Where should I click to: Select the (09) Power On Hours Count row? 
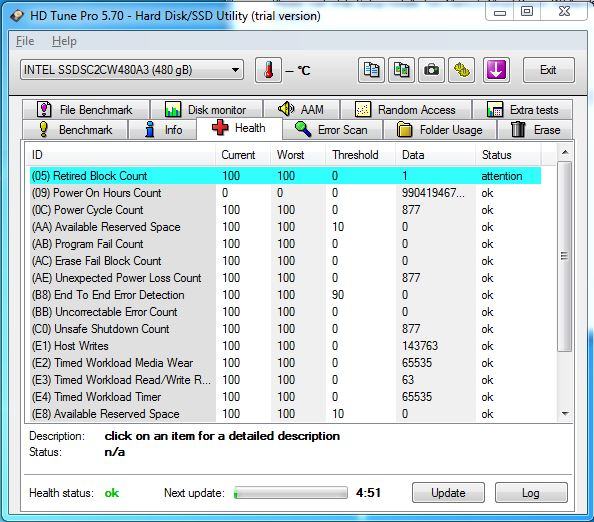pos(285,193)
